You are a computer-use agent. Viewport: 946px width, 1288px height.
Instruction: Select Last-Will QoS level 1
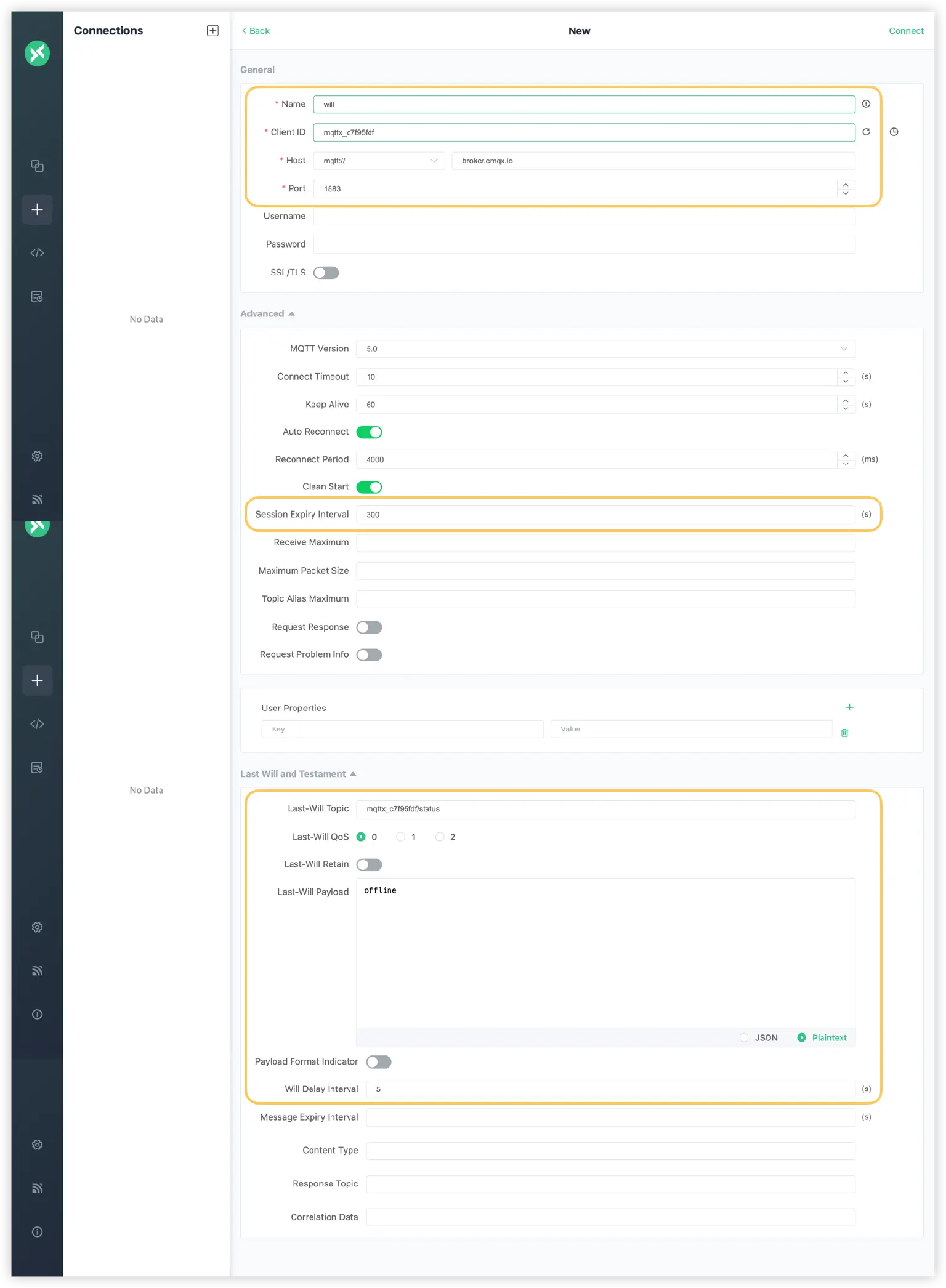pyautogui.click(x=401, y=837)
